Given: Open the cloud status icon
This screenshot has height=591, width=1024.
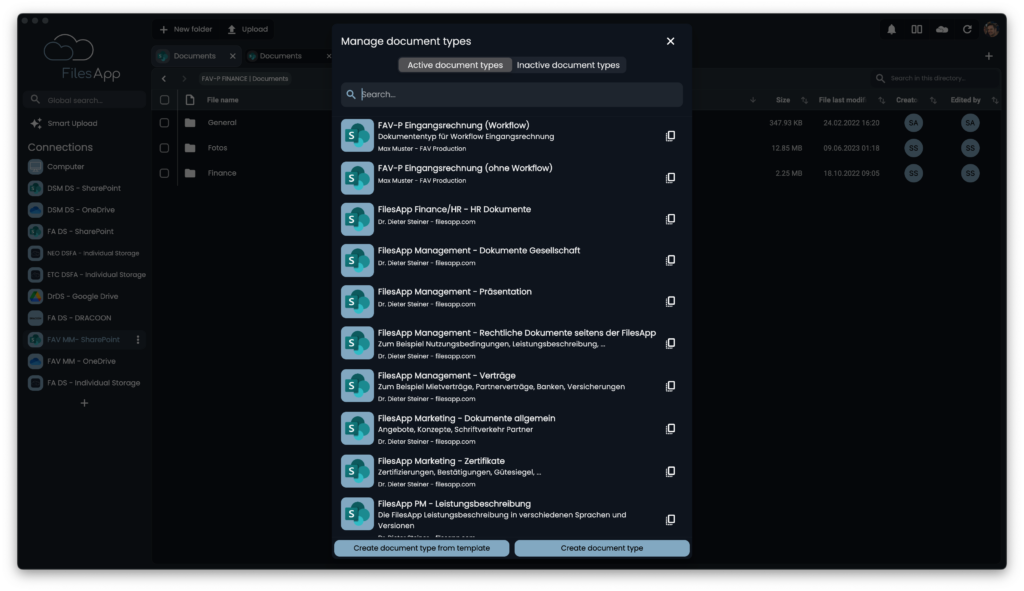Looking at the screenshot, I should [942, 29].
